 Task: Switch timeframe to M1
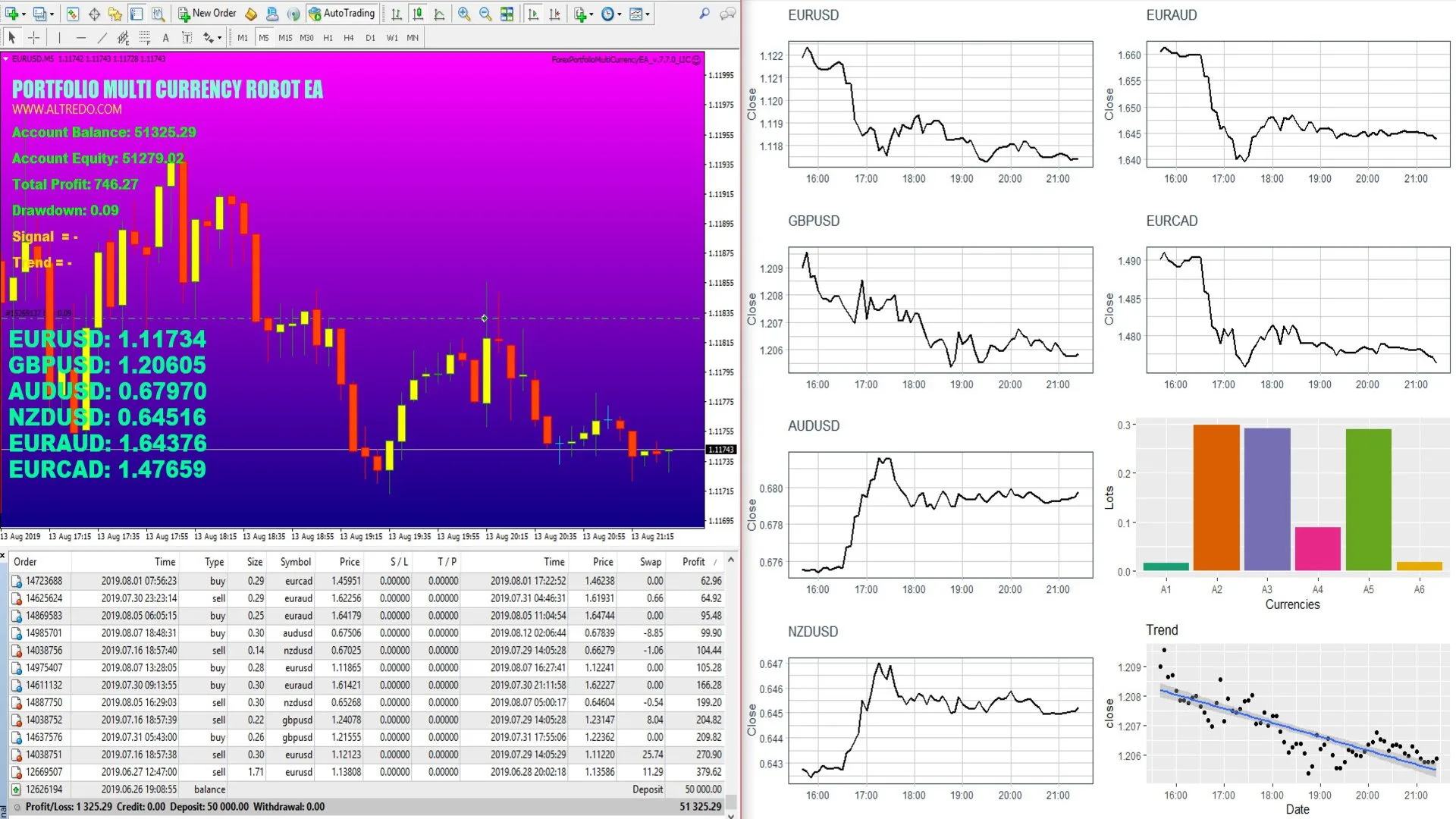coord(243,37)
